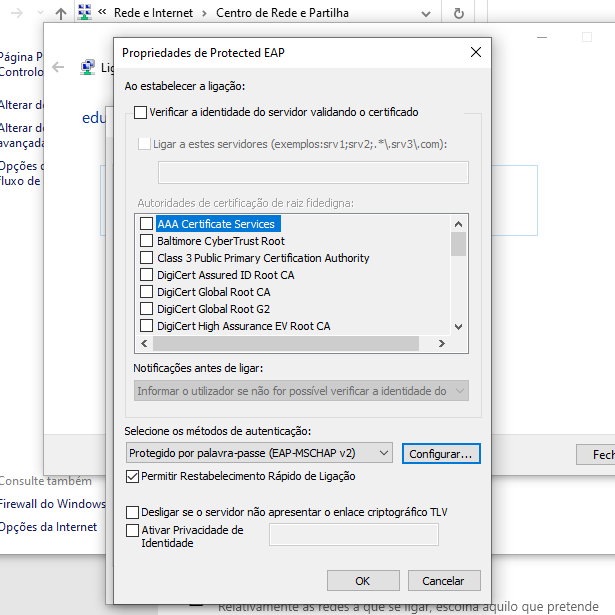Tick DigiCert Global Root CA checkbox

[146, 291]
